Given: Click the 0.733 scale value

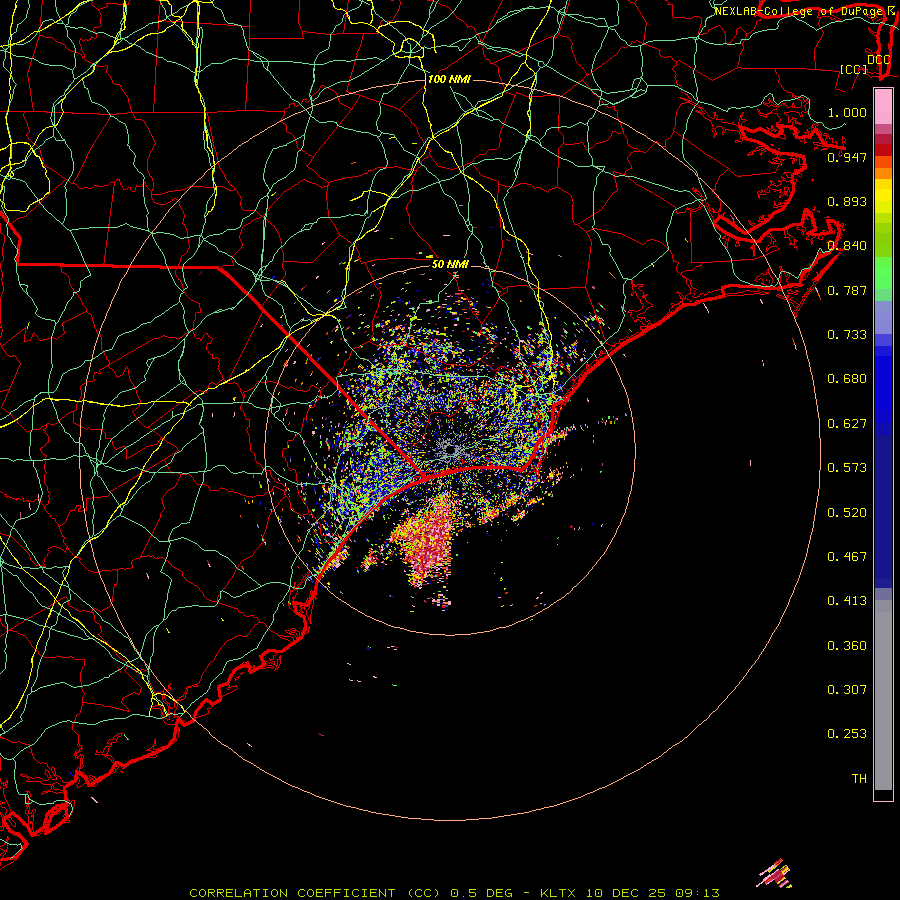Looking at the screenshot, I should point(847,335).
